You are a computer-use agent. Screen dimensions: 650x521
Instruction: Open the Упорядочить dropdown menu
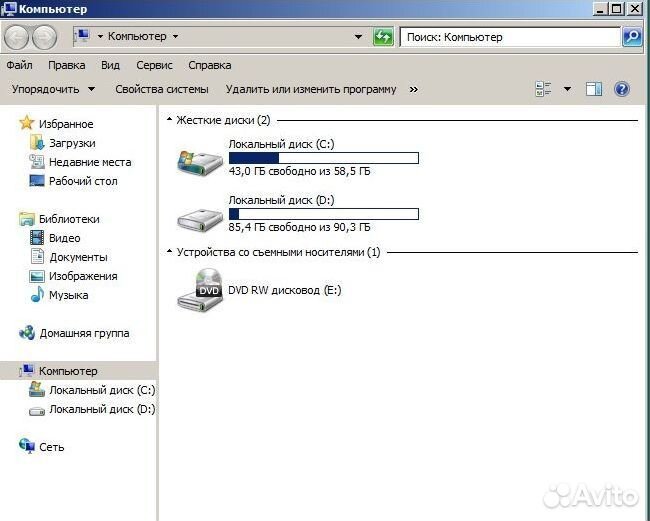coord(53,89)
